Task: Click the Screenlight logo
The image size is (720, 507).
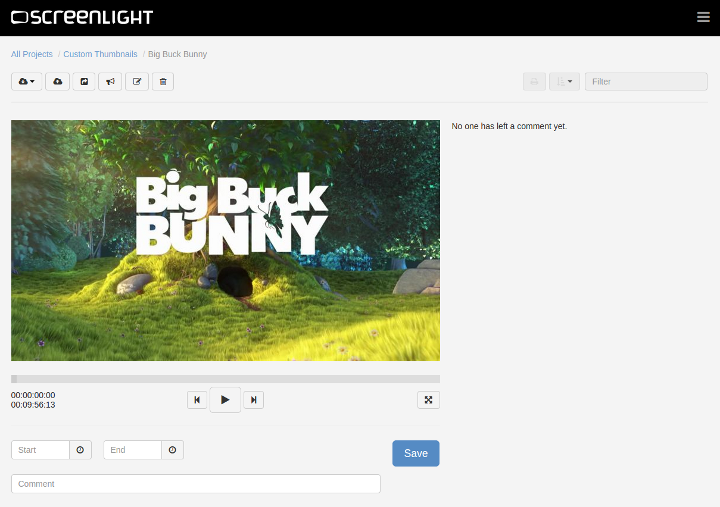Action: pyautogui.click(x=82, y=17)
